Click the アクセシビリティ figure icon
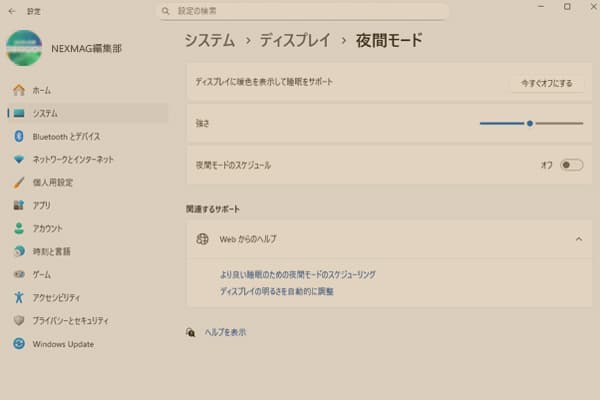This screenshot has height=400, width=600. (19, 297)
